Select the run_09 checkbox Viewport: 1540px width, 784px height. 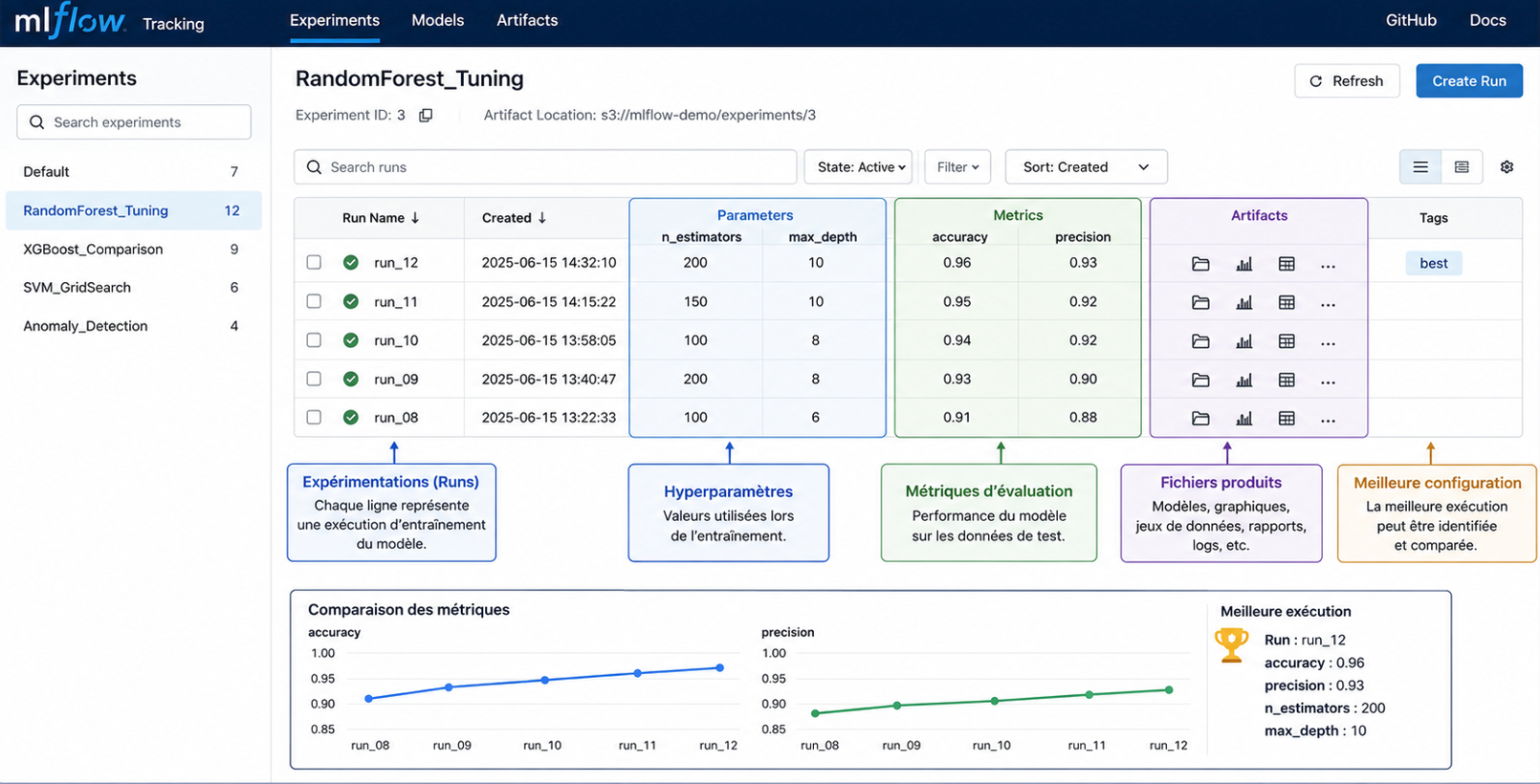314,379
